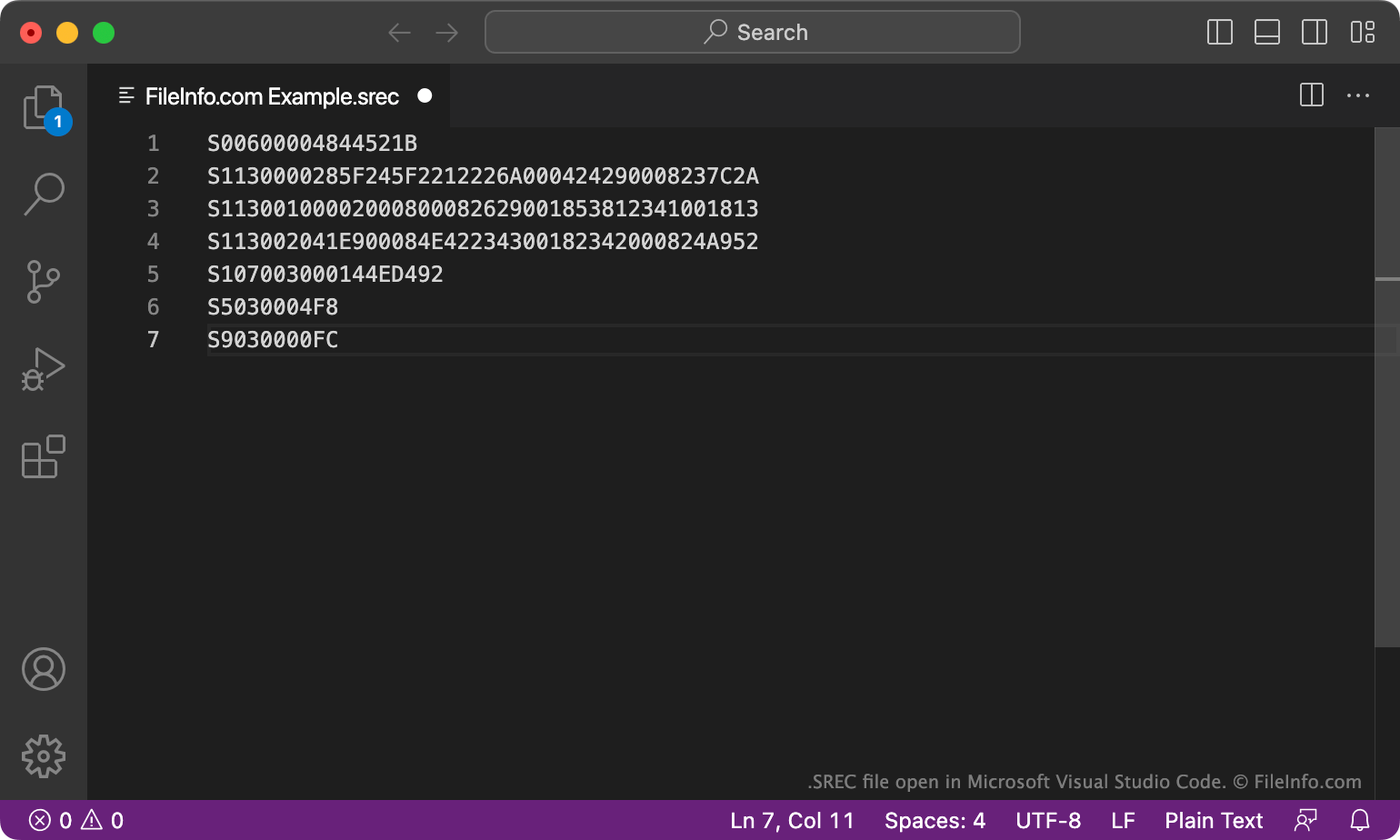
Task: Open the Customize Layout picker
Action: coord(1362,32)
